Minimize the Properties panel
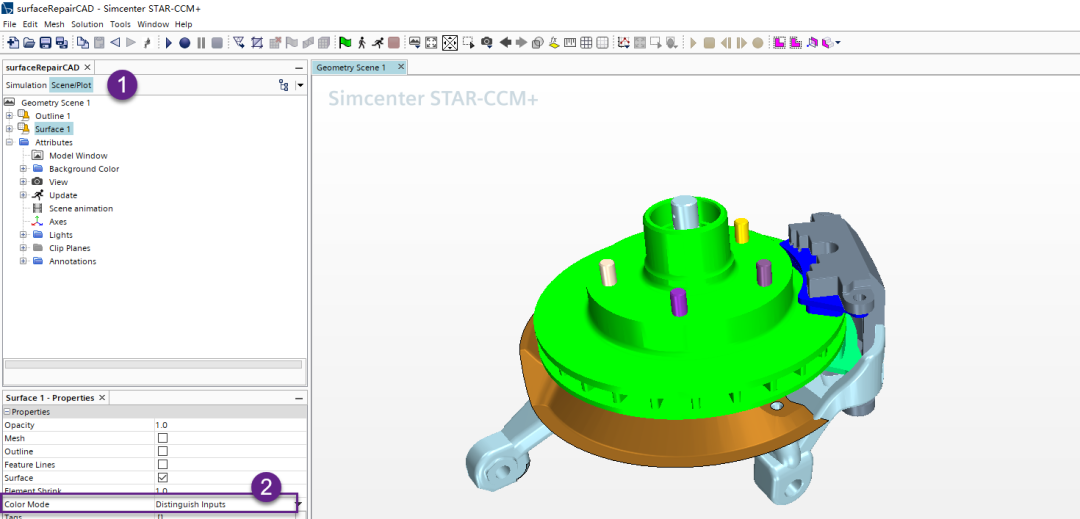 pyautogui.click(x=299, y=399)
